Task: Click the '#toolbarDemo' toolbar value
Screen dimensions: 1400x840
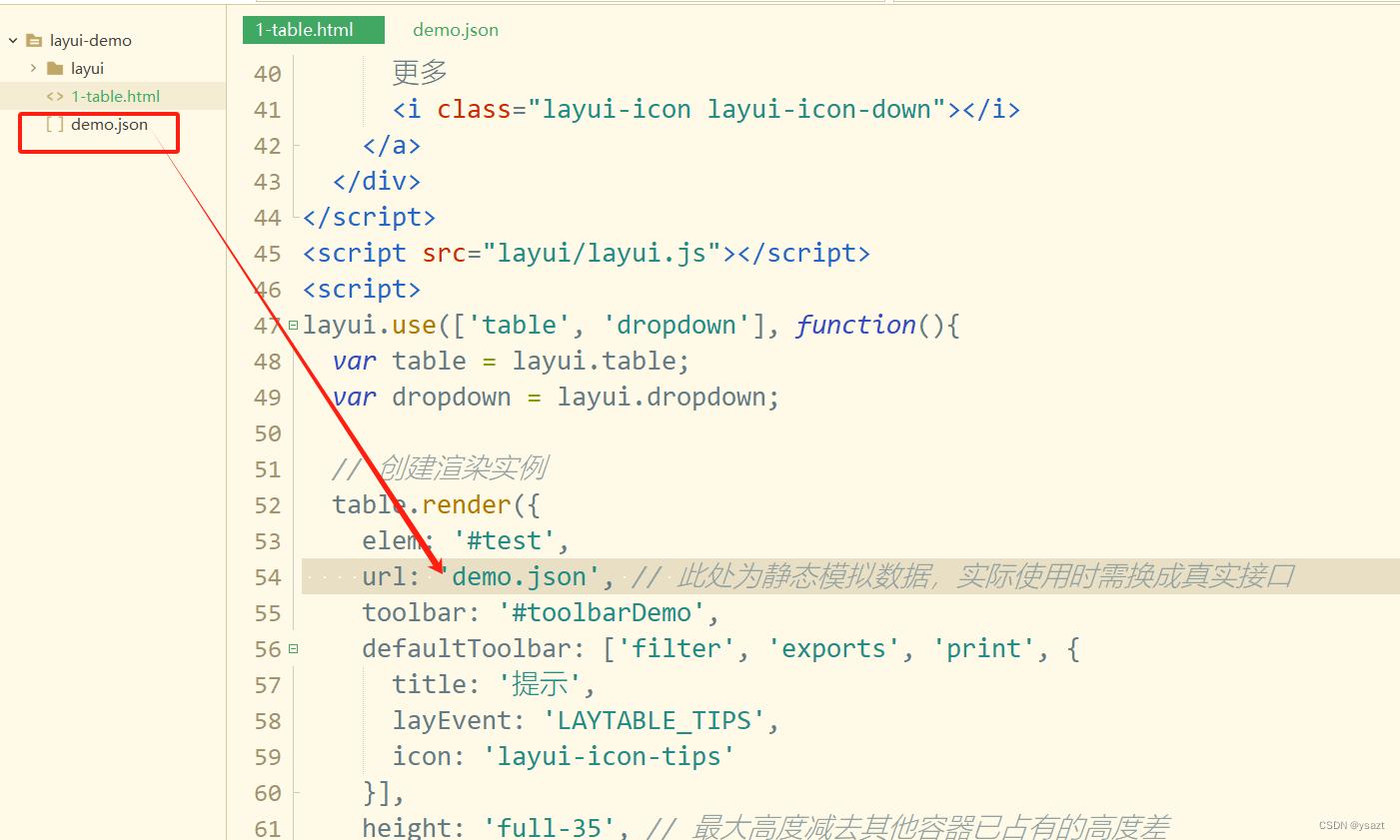Action: pos(602,612)
